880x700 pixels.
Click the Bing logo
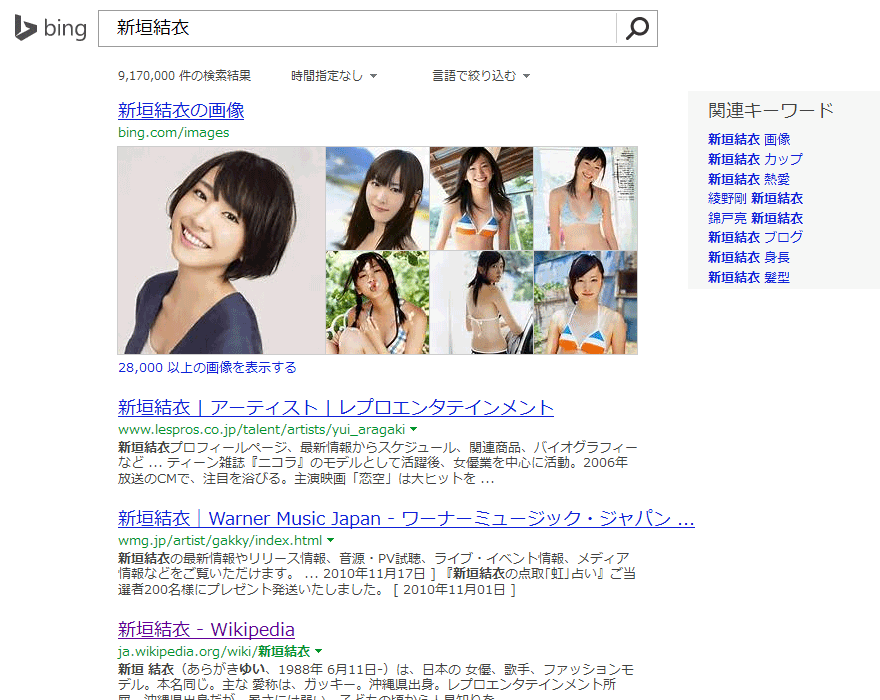point(51,28)
